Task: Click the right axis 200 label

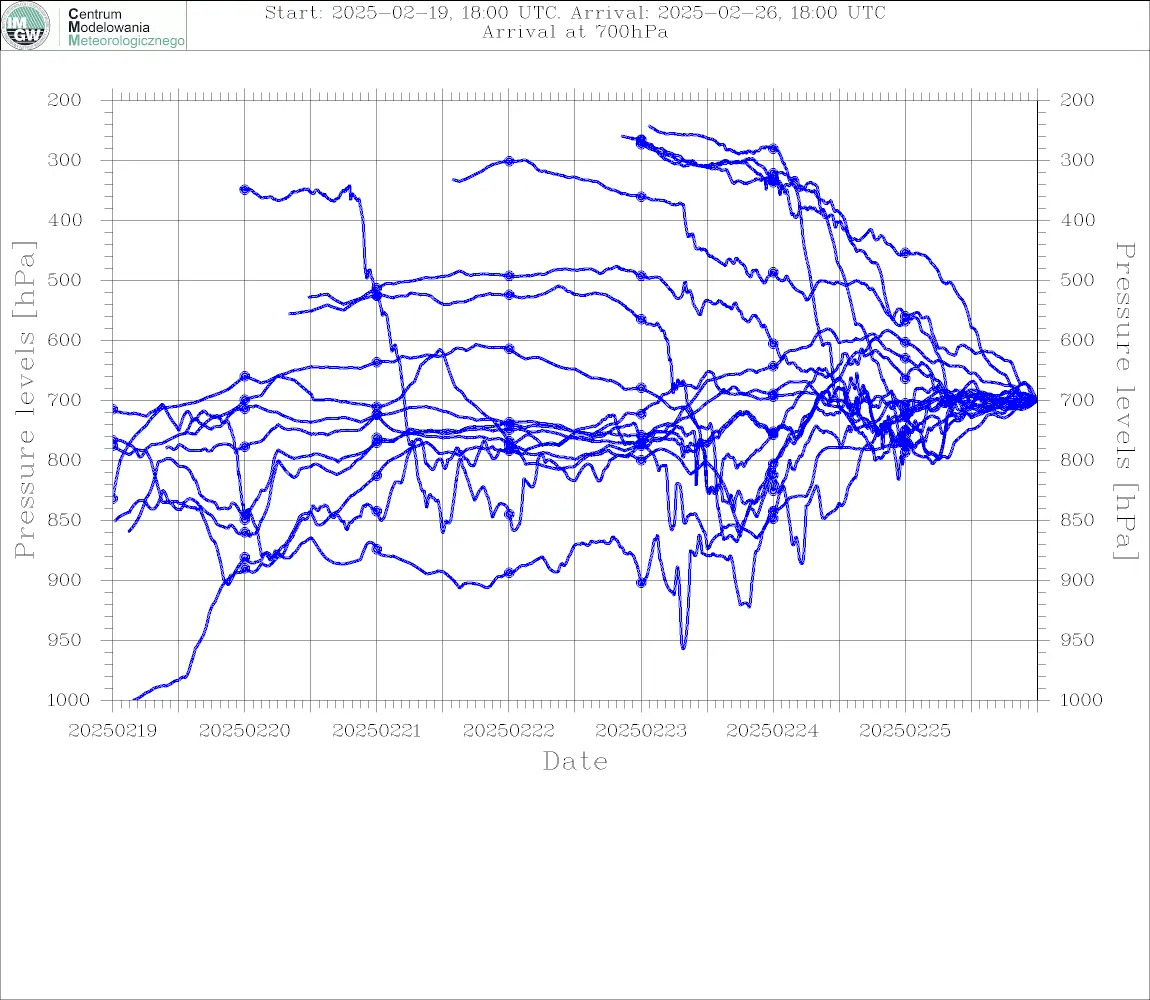Action: [x=1077, y=100]
